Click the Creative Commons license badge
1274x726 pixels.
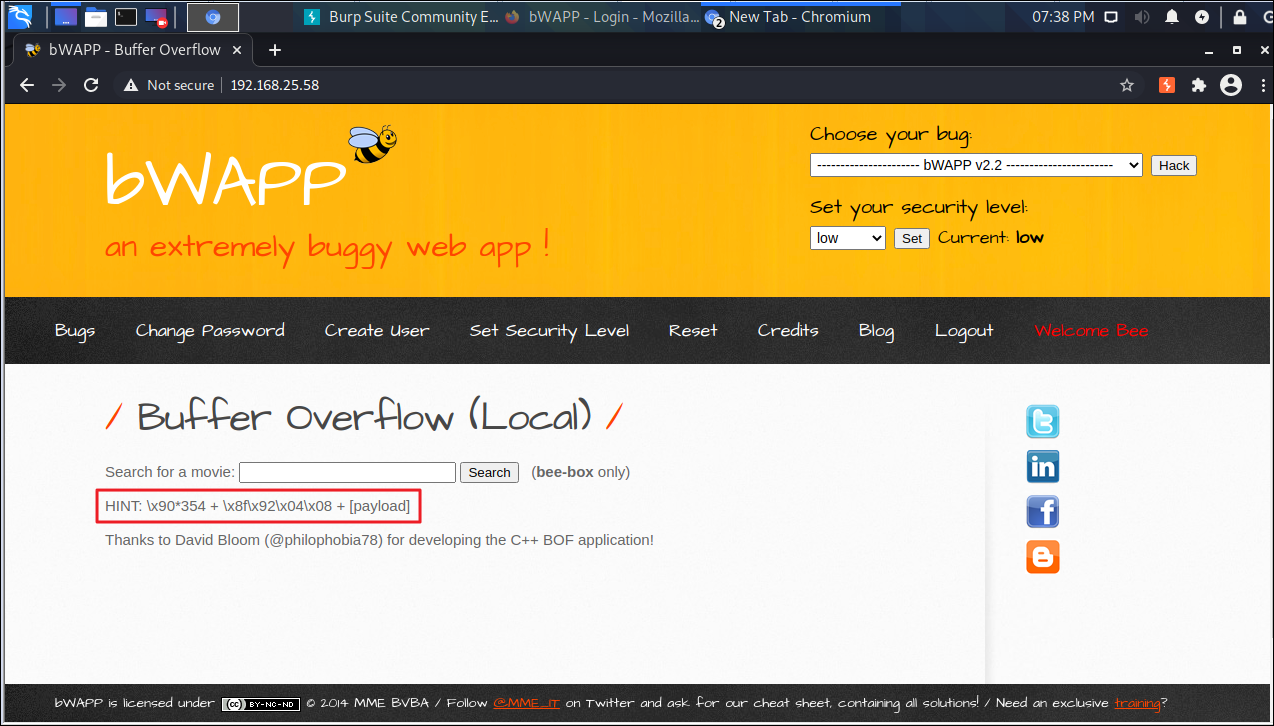(260, 703)
